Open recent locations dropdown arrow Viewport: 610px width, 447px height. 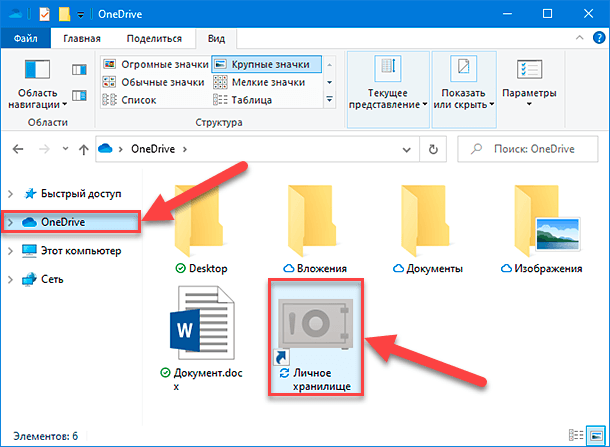tap(65, 149)
